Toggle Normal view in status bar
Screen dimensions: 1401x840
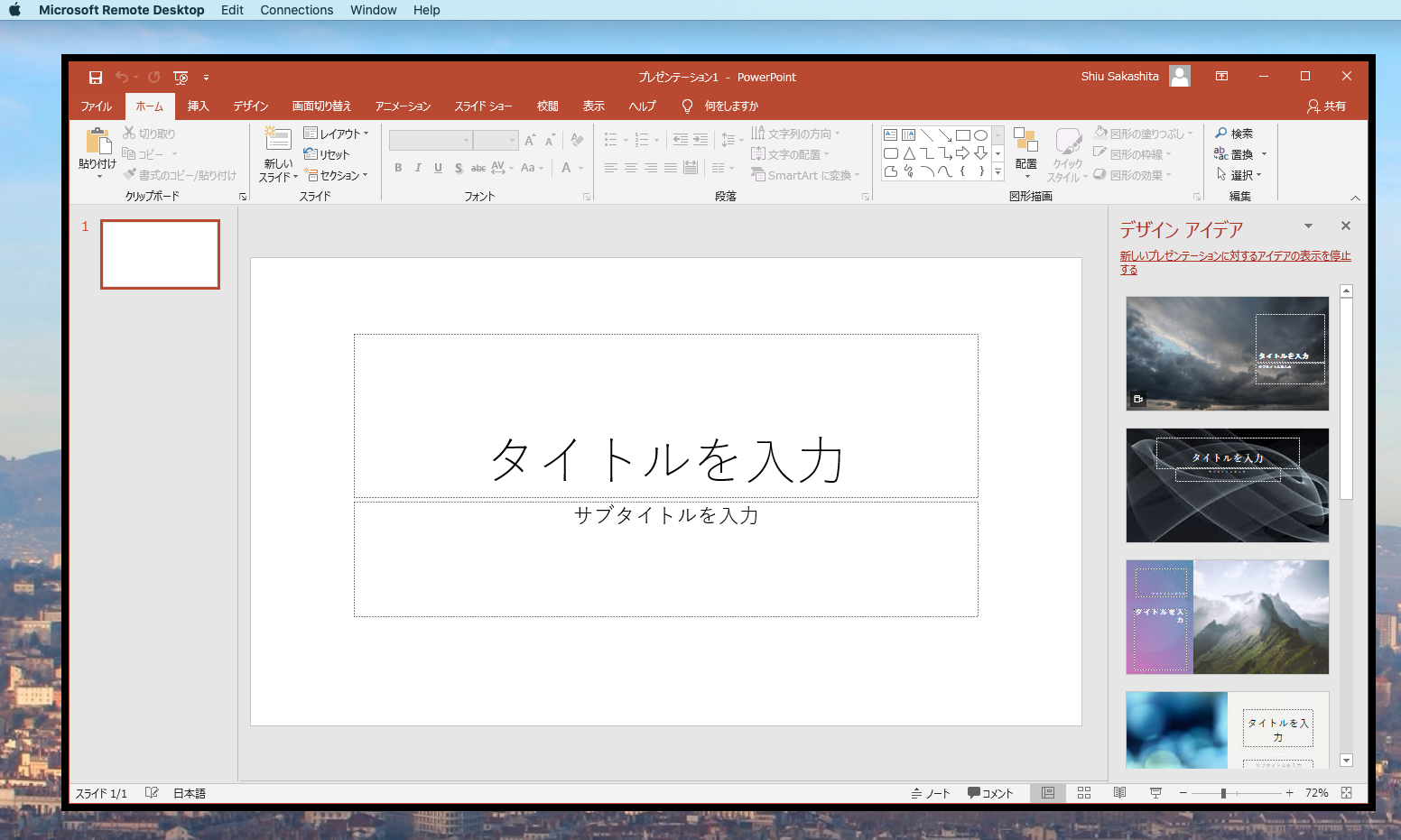click(1048, 793)
